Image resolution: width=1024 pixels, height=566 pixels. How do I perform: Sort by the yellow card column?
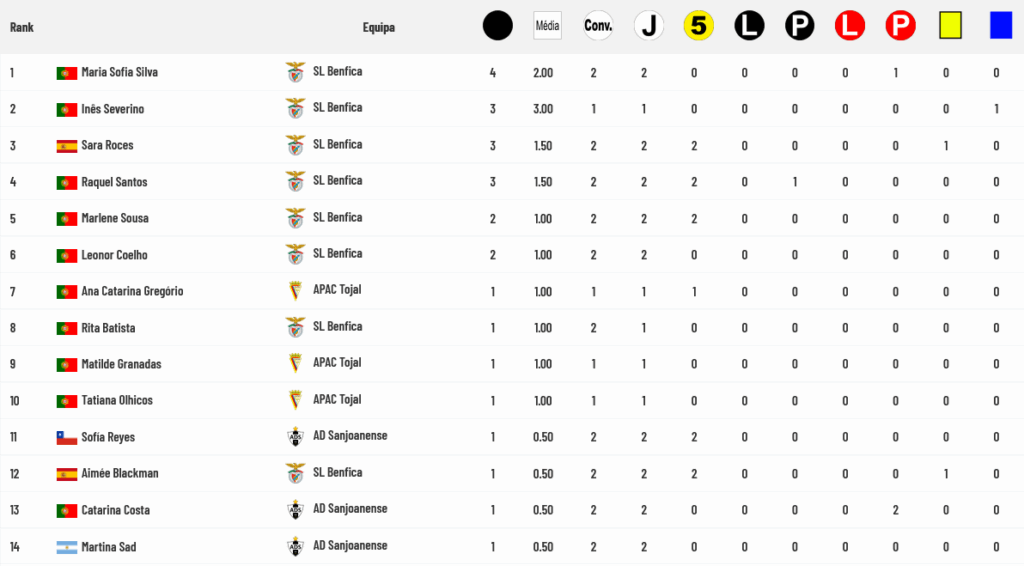[x=950, y=26]
